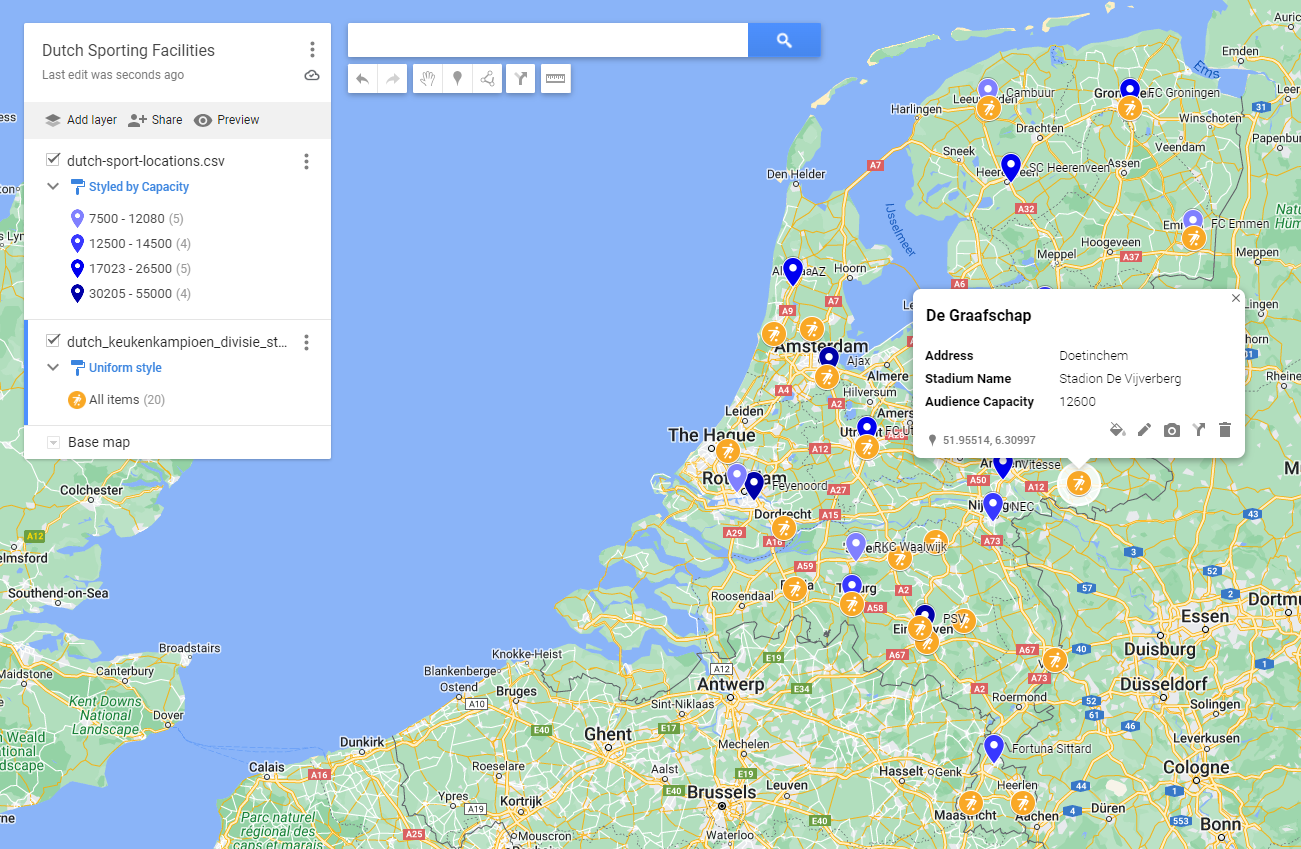
Task: Collapse Styled by Capacity legend chevron
Action: pos(54,187)
